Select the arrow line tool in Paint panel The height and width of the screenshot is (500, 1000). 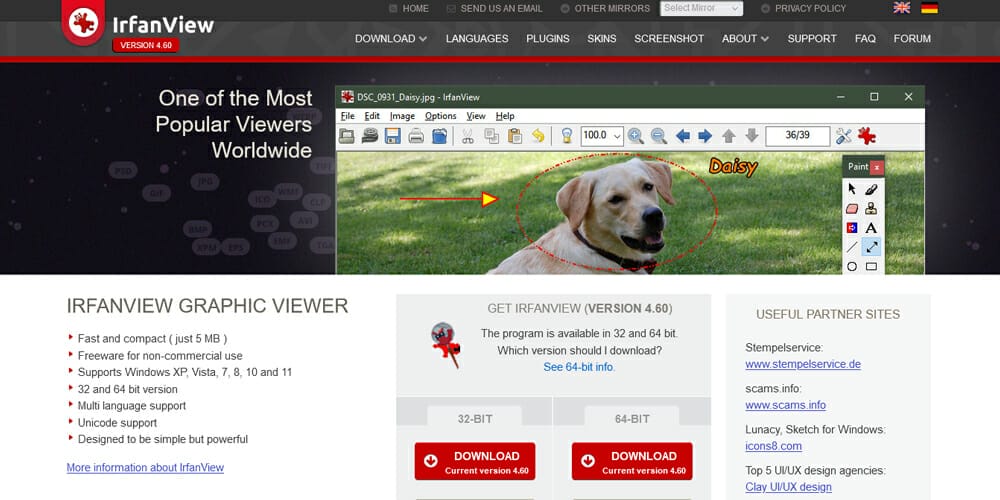(871, 247)
